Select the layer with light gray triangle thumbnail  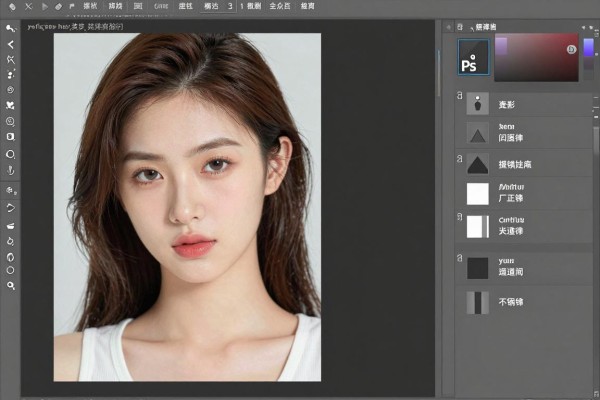524,133
